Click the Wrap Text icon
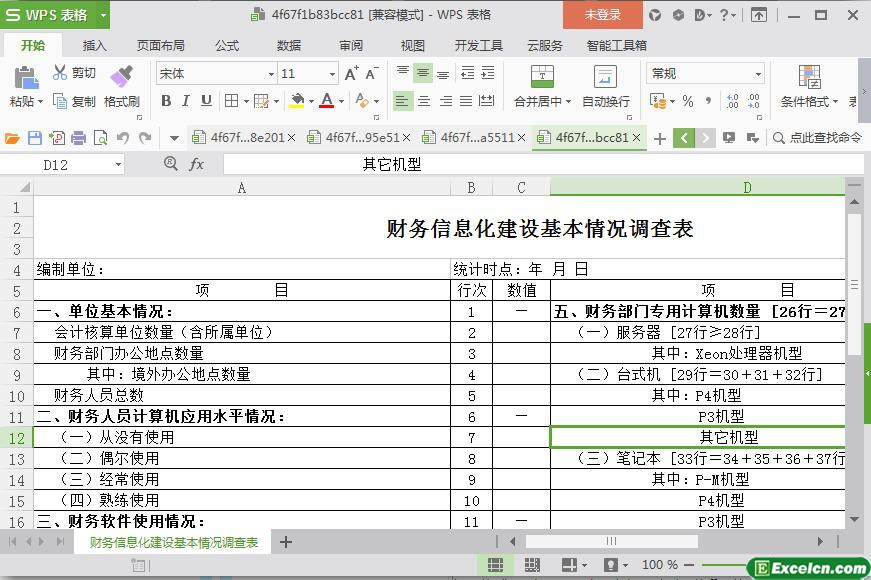Viewport: 871px width, 580px height. point(605,77)
